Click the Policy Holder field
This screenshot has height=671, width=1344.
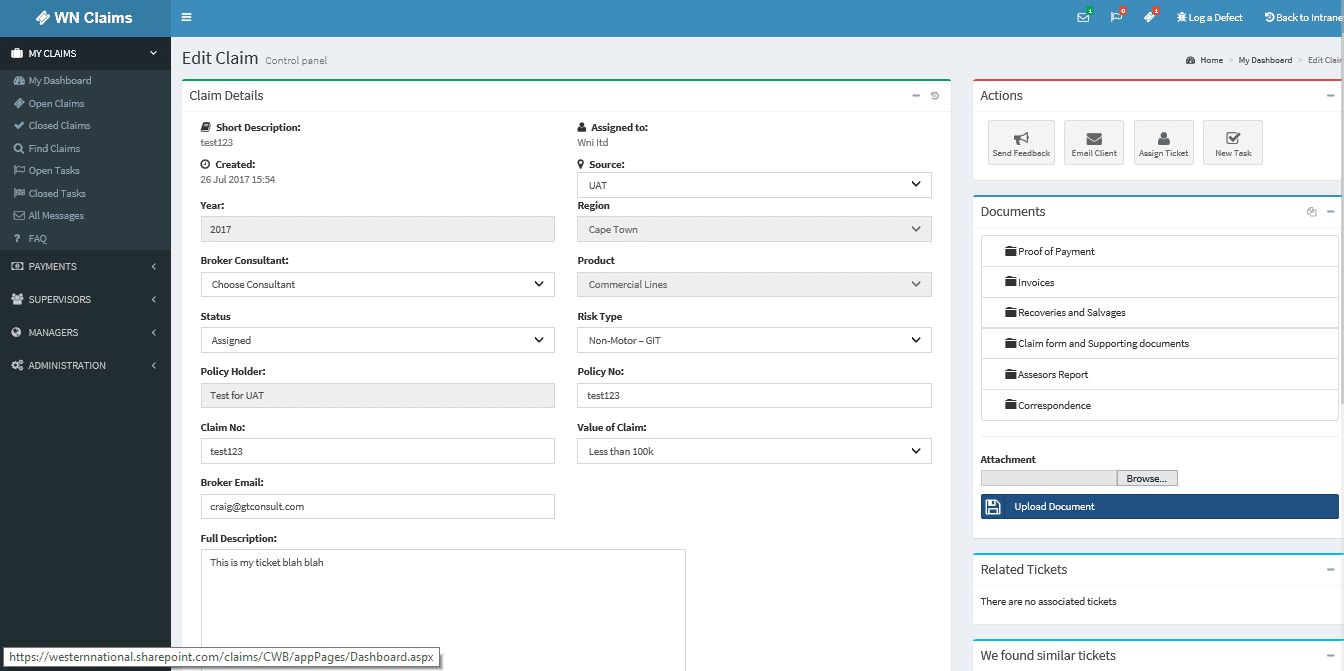(377, 395)
